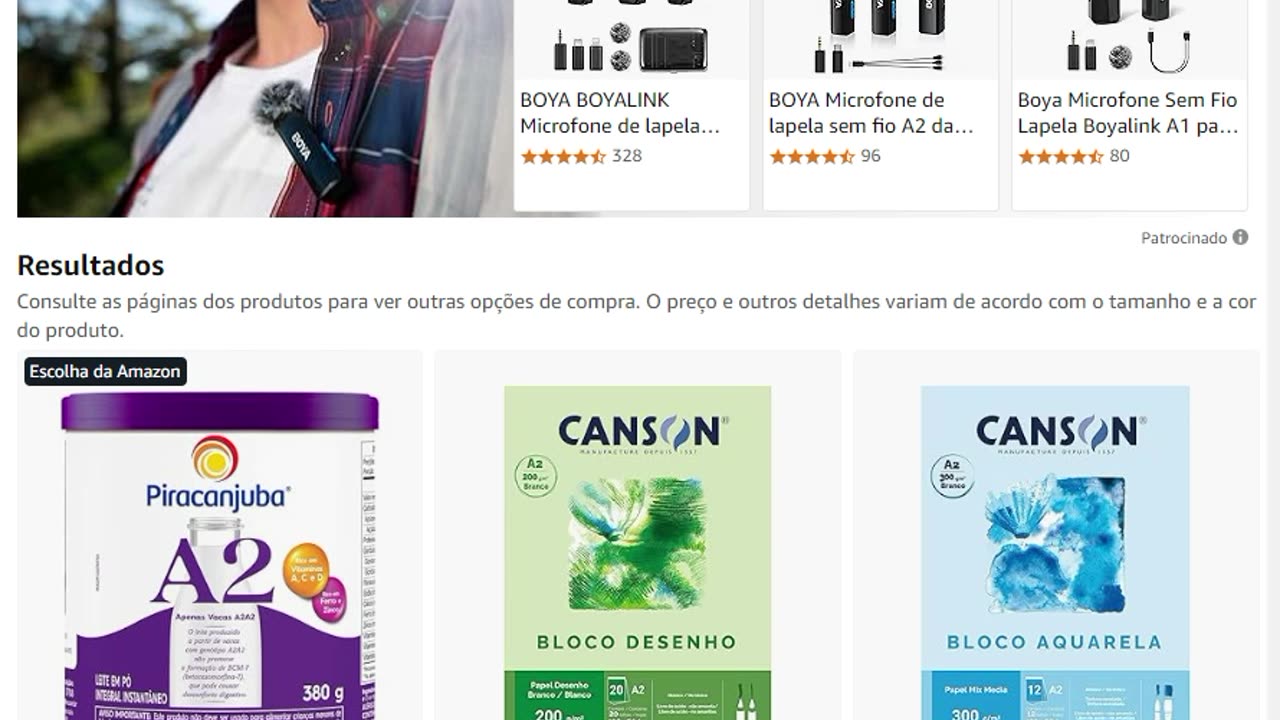This screenshot has width=1280, height=720.
Task: Click the Resultados heading
Action: (x=90, y=265)
